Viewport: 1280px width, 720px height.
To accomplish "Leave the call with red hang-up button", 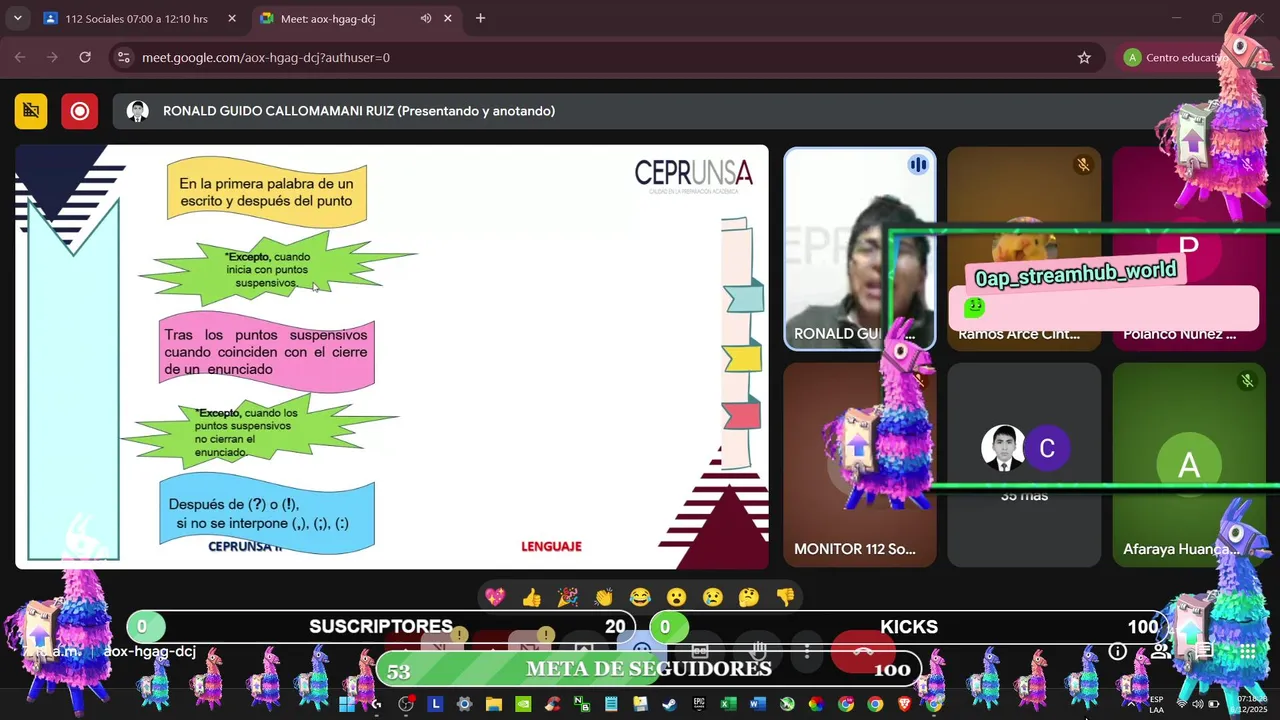I will (864, 651).
